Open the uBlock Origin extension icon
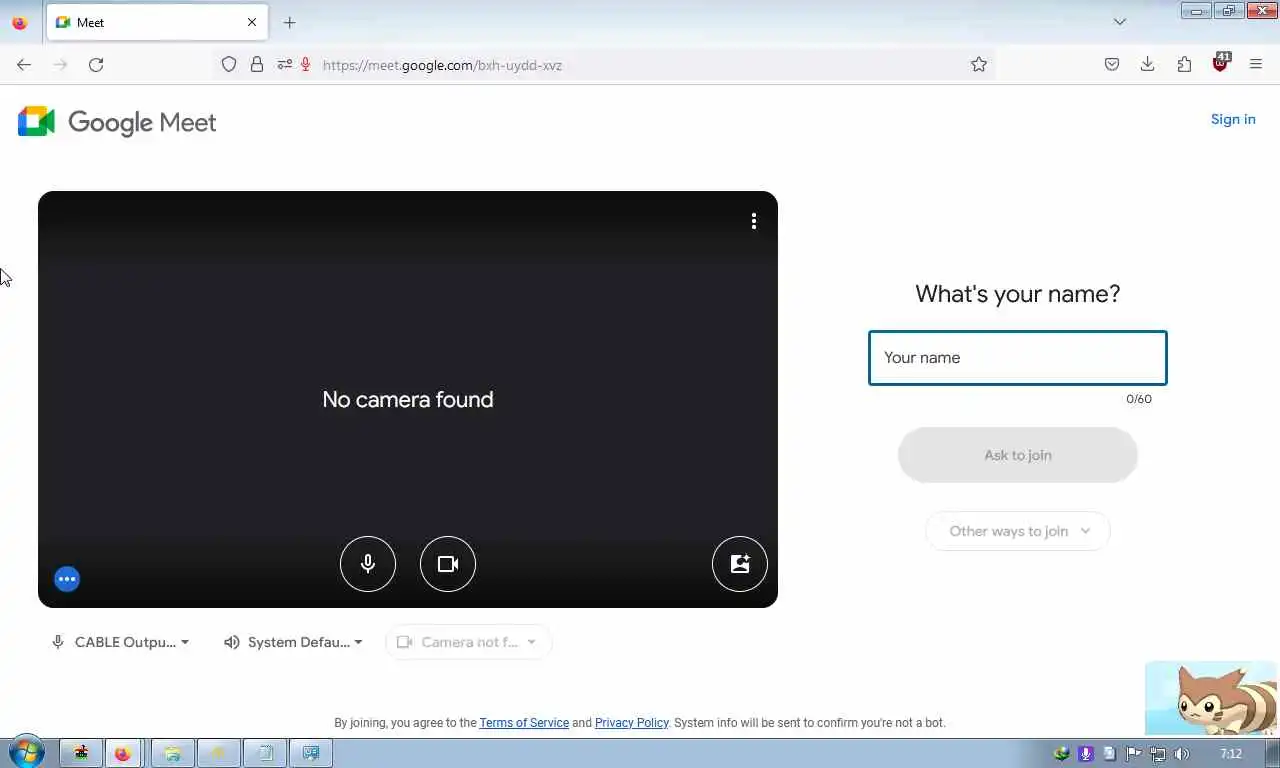 pos(1221,63)
